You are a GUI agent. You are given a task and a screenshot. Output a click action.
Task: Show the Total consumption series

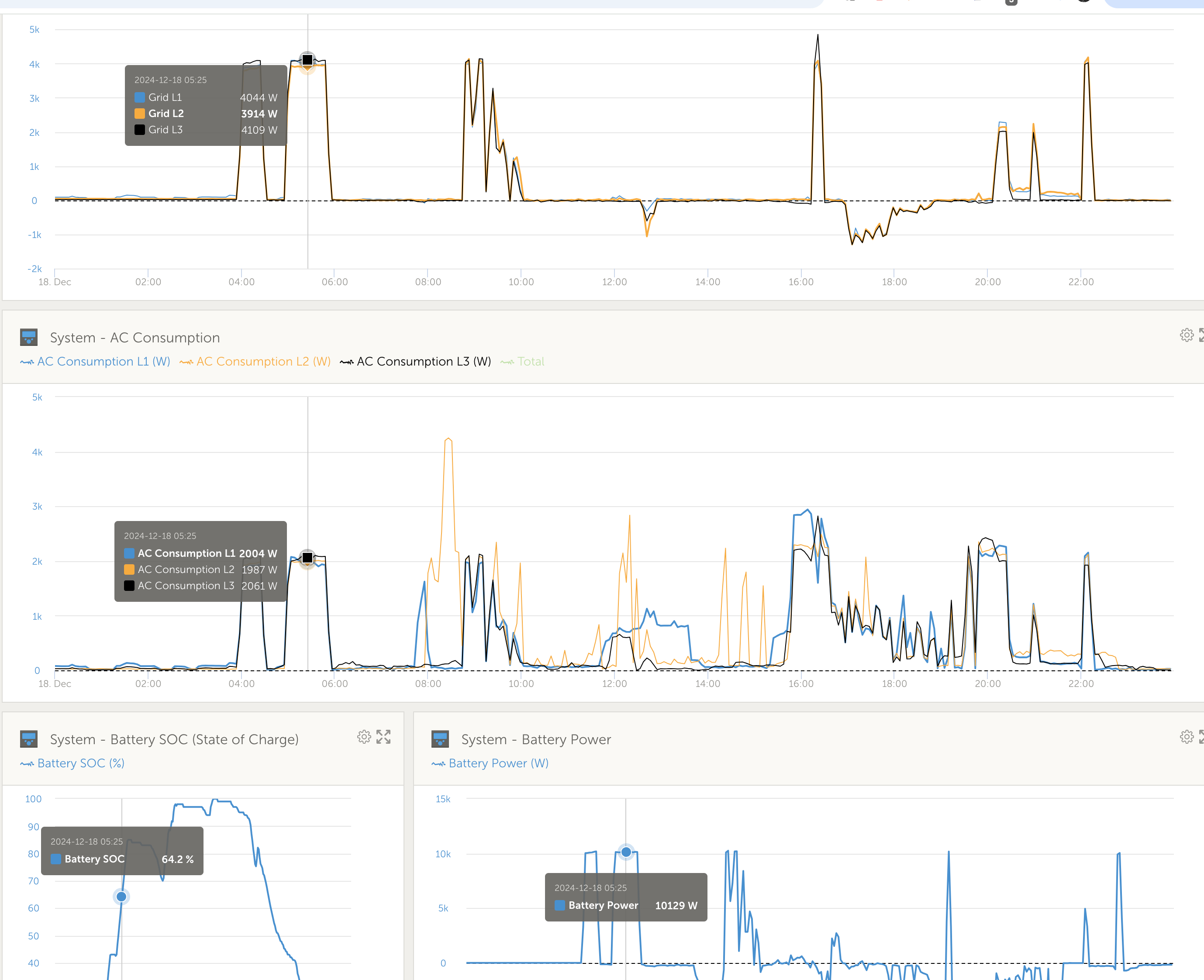(x=522, y=361)
